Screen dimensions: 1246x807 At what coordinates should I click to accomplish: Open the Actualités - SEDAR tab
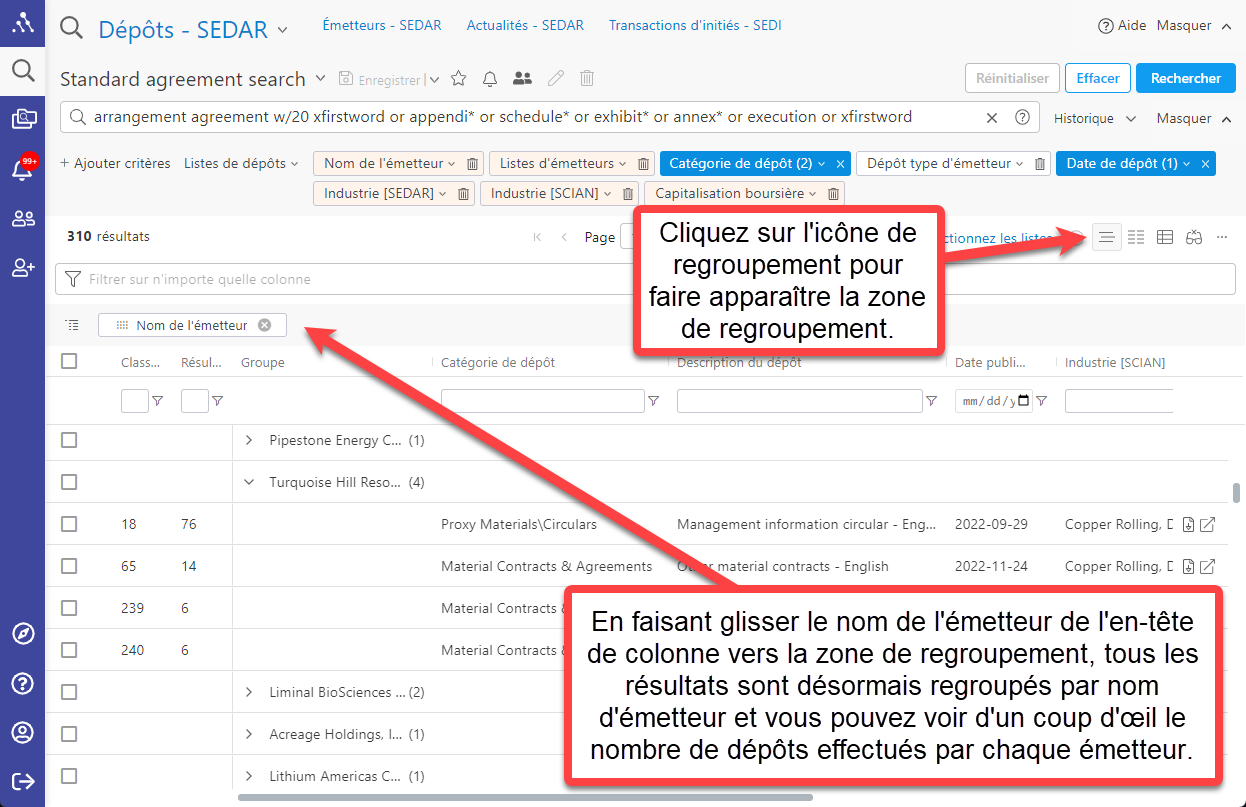(525, 25)
